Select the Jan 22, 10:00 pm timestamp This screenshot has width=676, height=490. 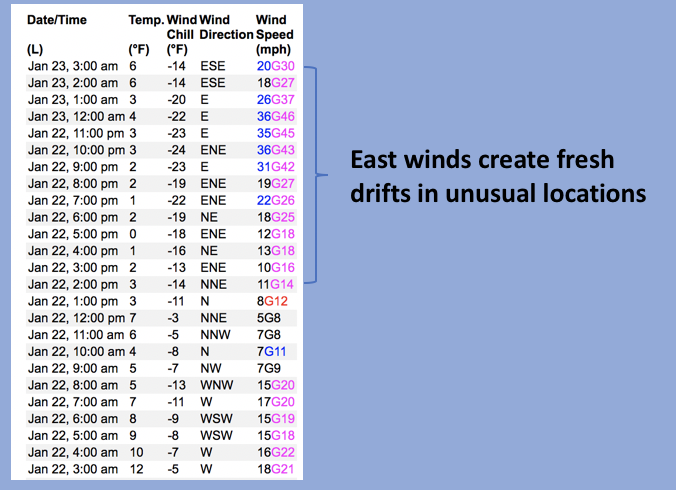[x=75, y=150]
